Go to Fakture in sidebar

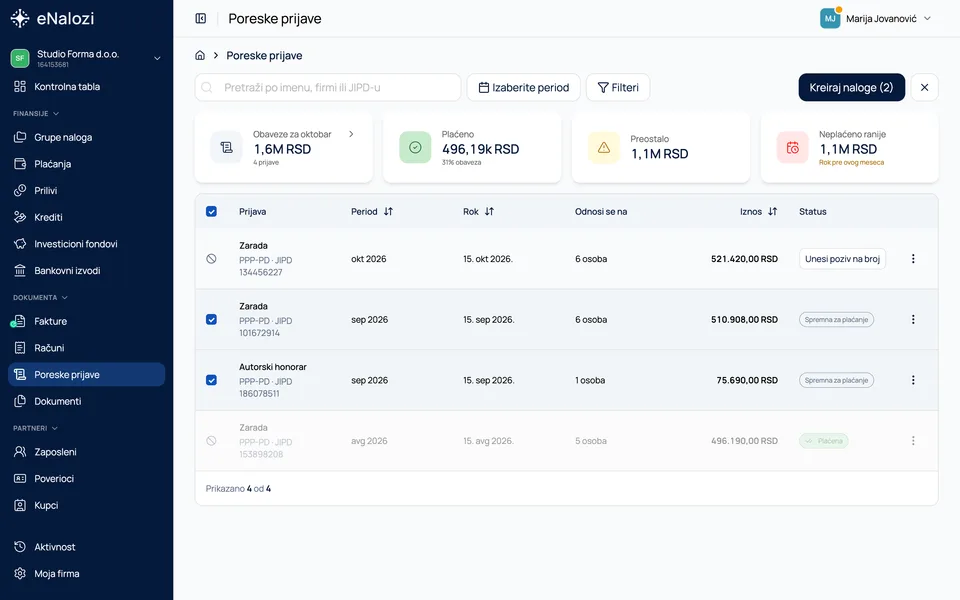point(86,321)
